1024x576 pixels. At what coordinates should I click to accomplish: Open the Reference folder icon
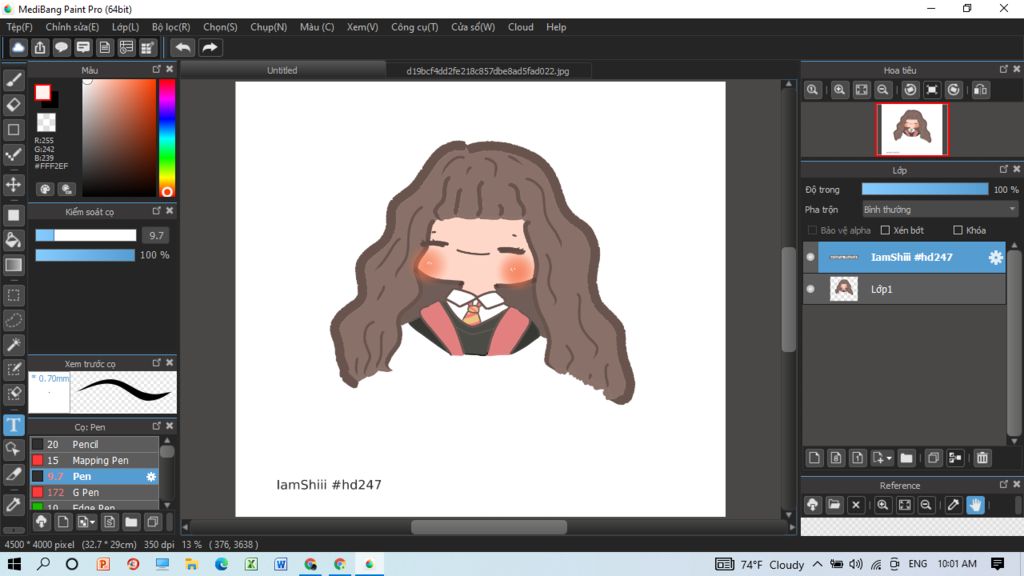click(x=834, y=505)
